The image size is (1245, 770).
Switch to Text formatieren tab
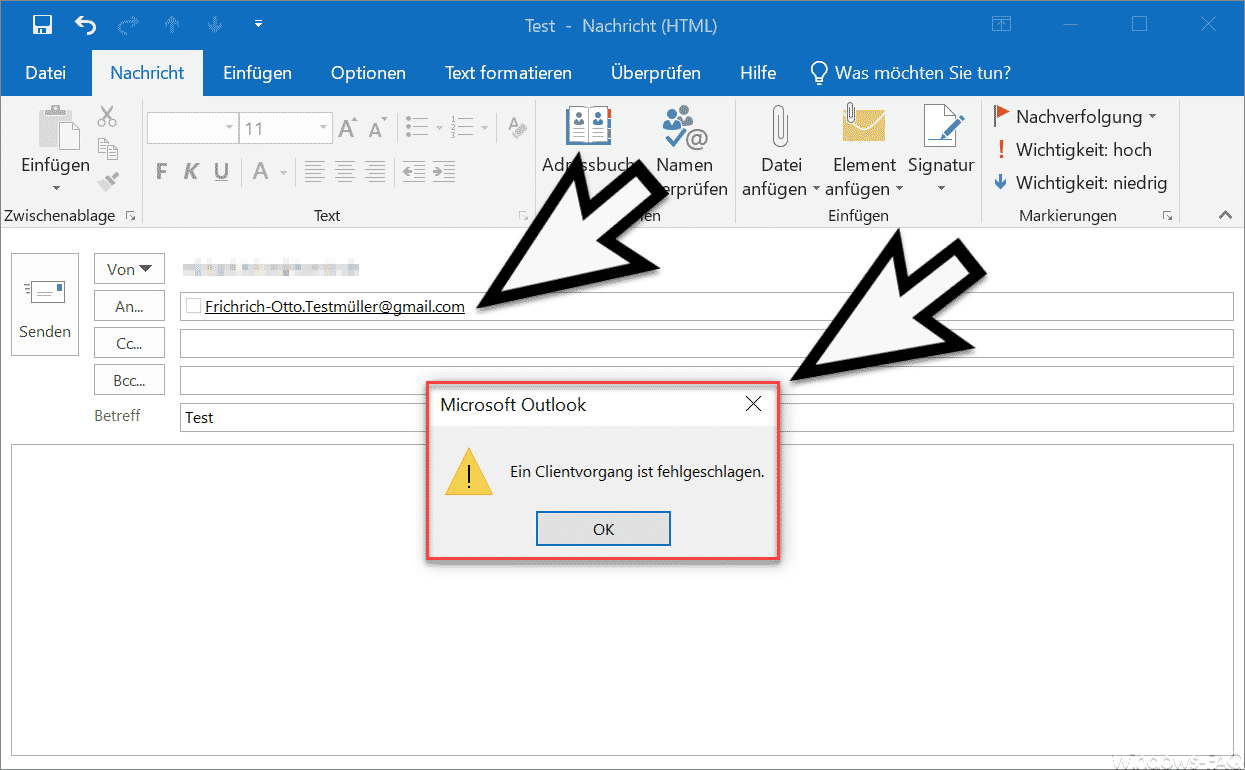click(508, 73)
